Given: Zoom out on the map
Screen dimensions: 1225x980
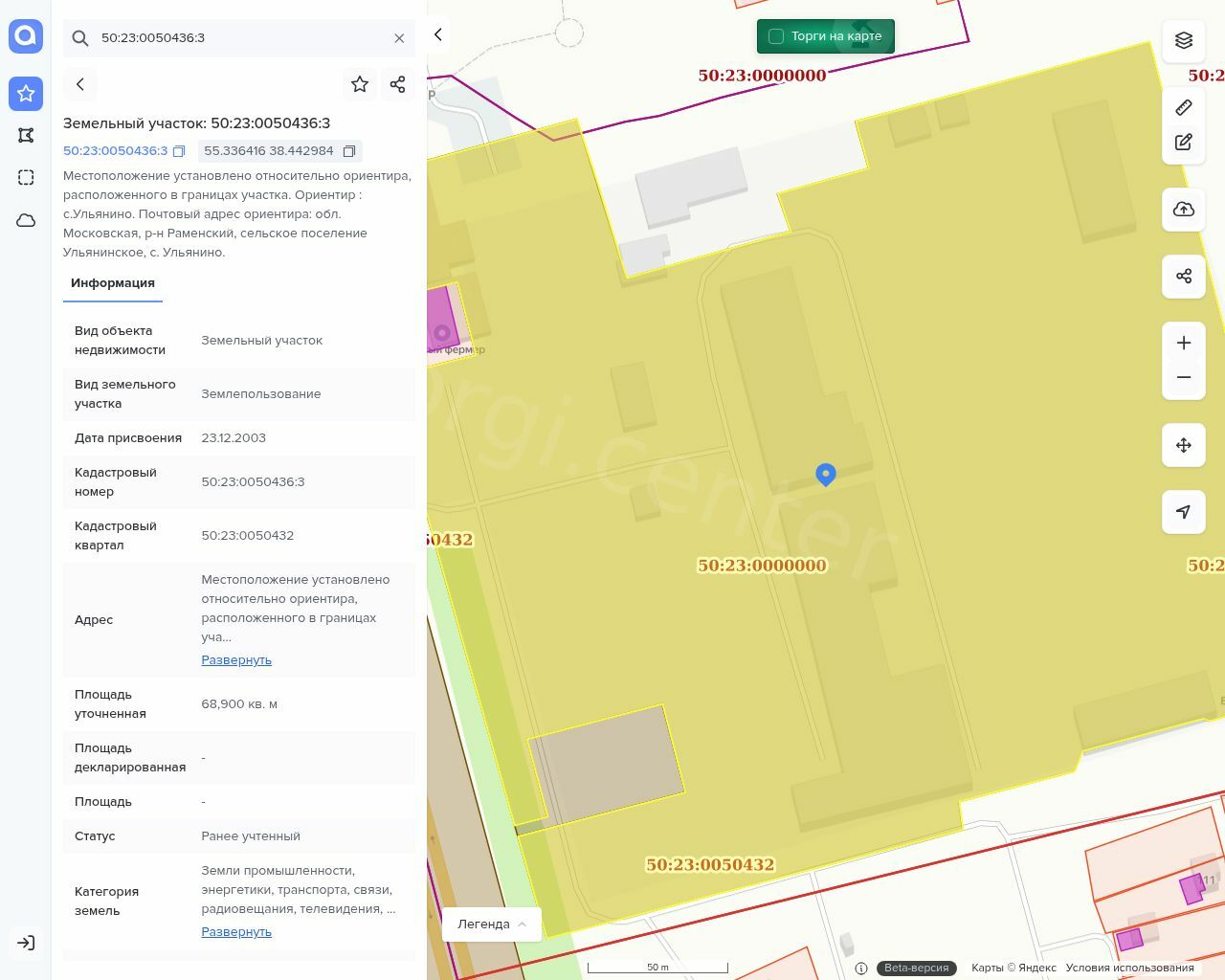Looking at the screenshot, I should (1184, 377).
